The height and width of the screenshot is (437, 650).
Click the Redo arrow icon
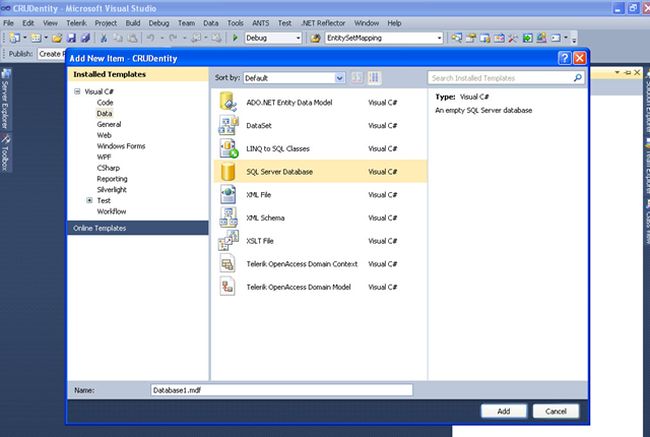pyautogui.click(x=173, y=38)
